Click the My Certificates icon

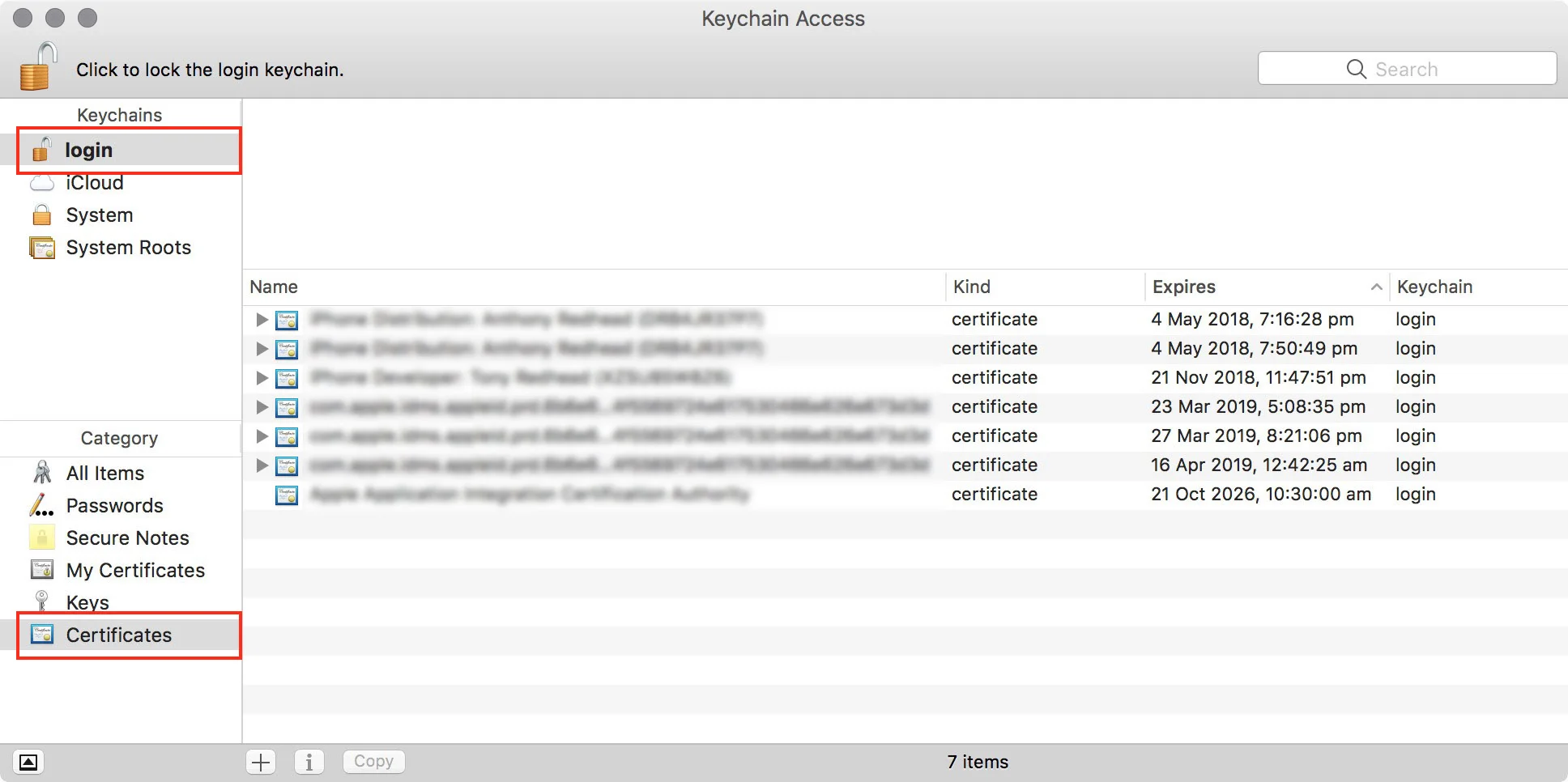point(42,570)
